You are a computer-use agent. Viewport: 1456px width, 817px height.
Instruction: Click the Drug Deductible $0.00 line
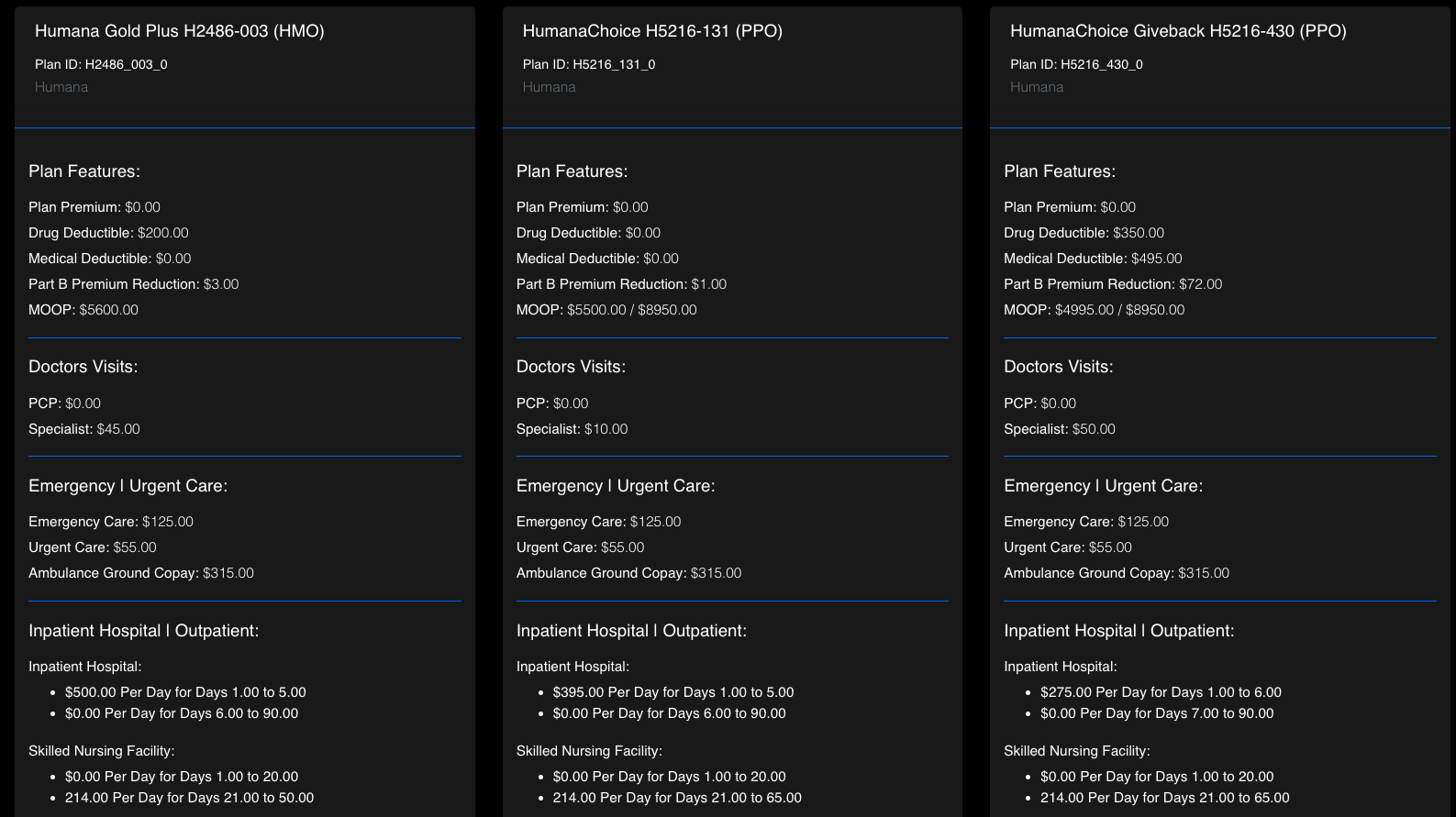click(x=588, y=233)
